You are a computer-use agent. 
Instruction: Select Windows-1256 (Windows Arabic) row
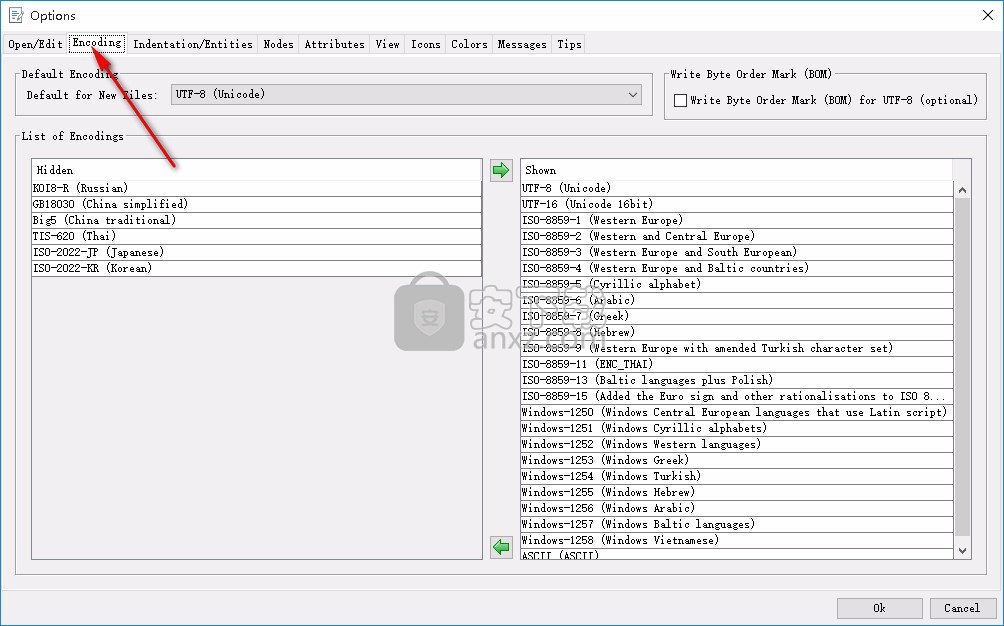tap(737, 508)
